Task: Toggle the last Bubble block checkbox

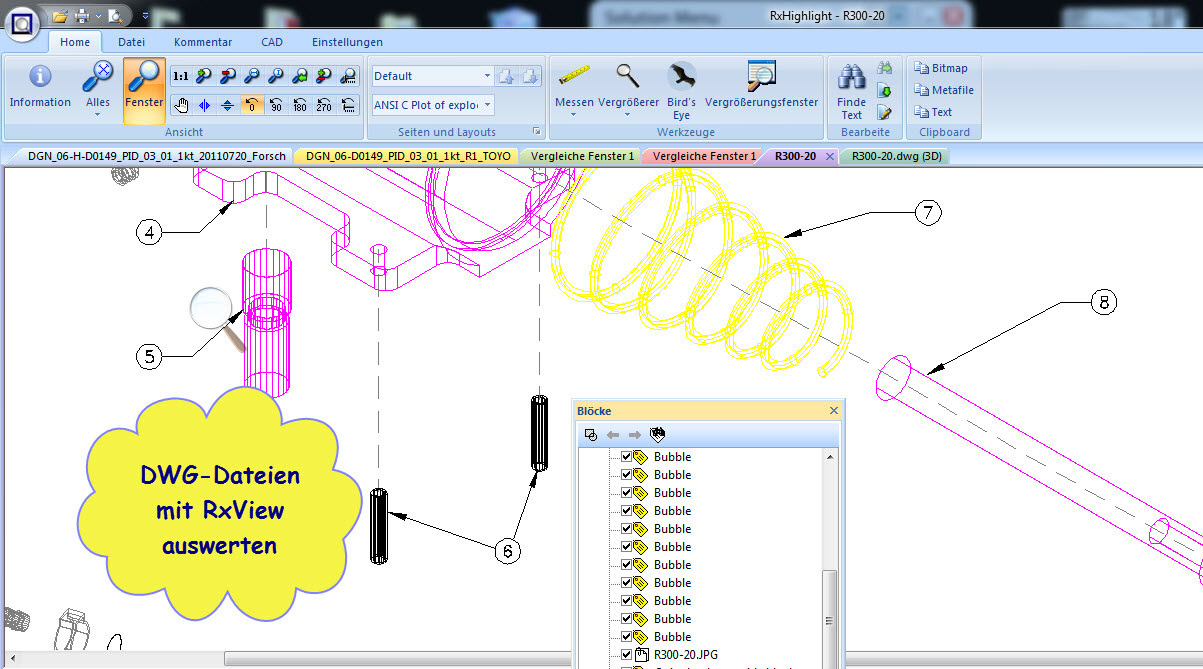Action: (x=625, y=636)
